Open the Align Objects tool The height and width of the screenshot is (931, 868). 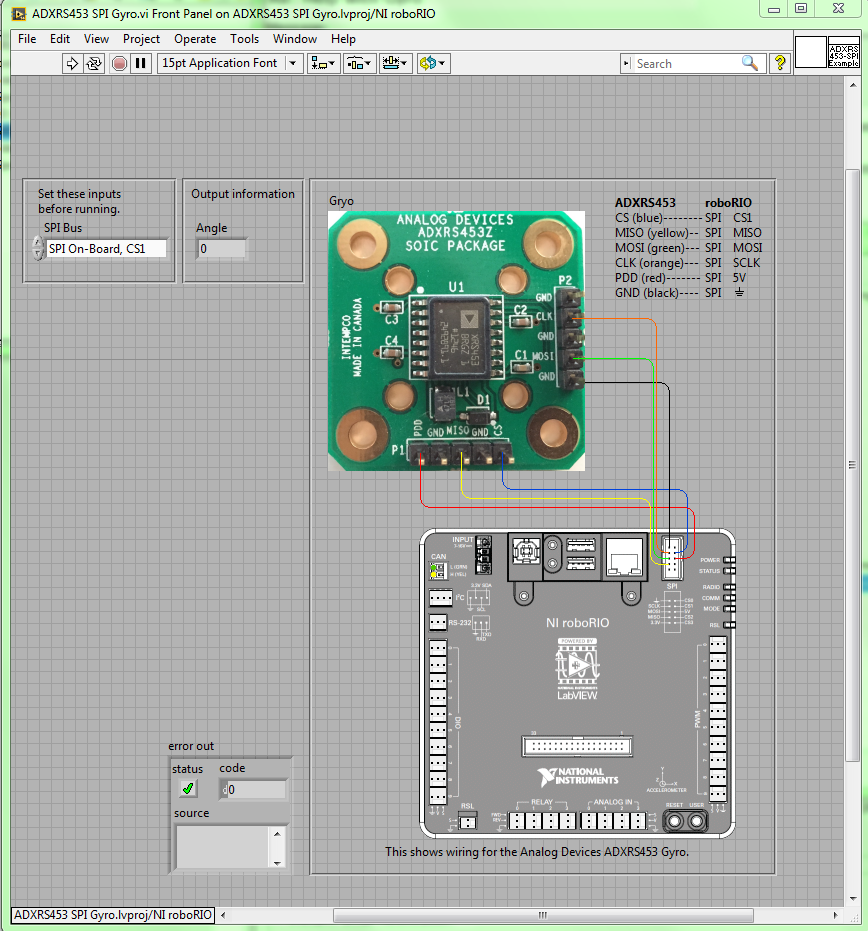322,63
